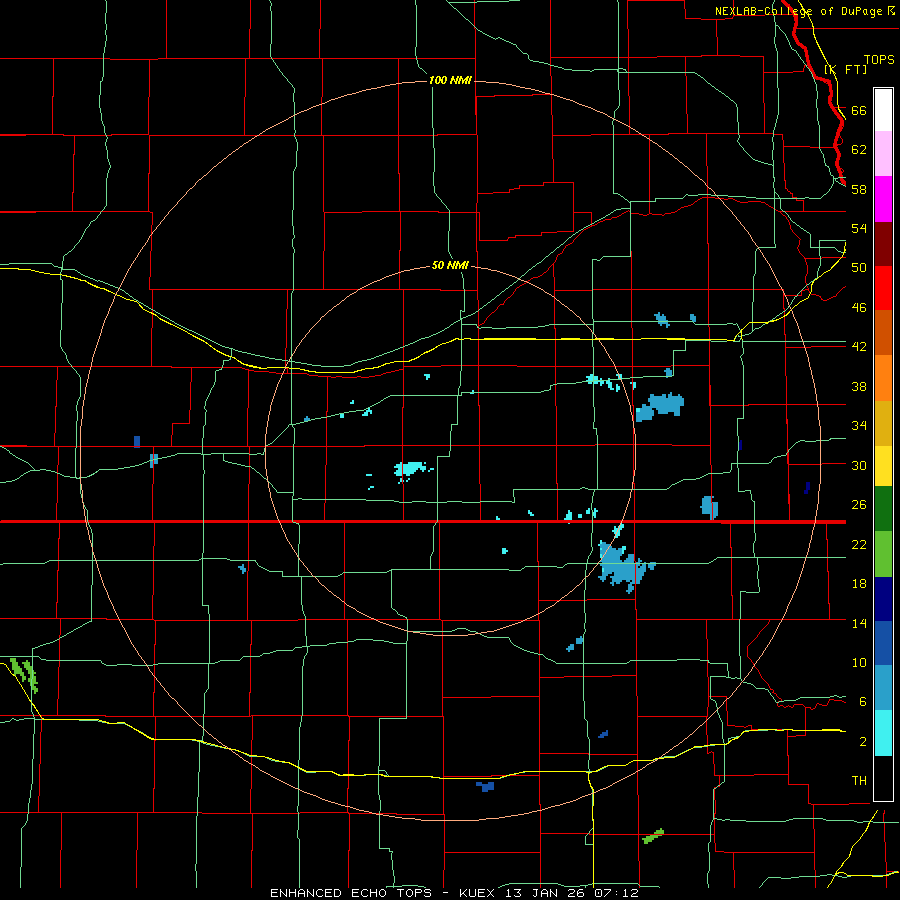
Task: Select the 46 scale label
Action: pos(859,308)
